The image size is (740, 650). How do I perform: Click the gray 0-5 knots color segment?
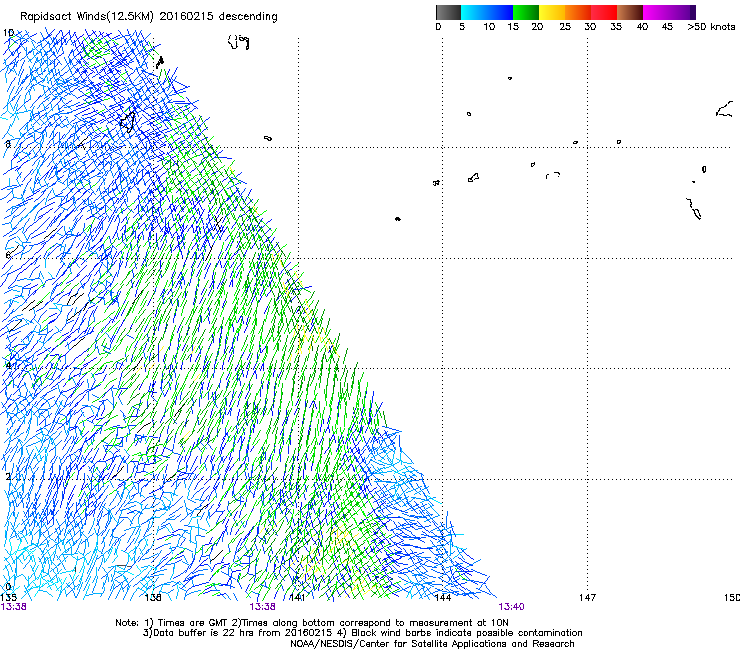[x=448, y=12]
